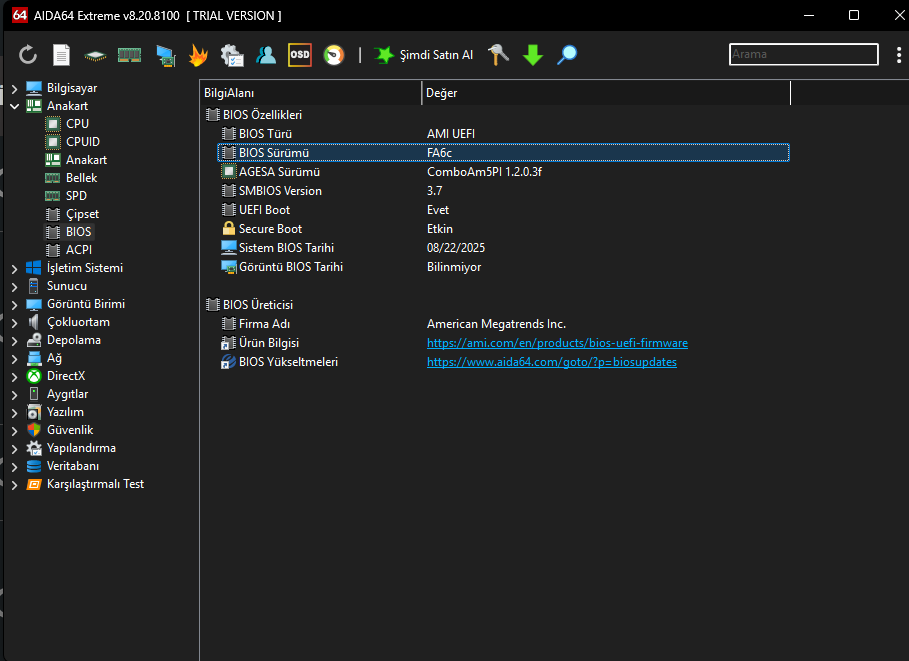Expand the Depolama tree node
The image size is (909, 661).
(14, 340)
